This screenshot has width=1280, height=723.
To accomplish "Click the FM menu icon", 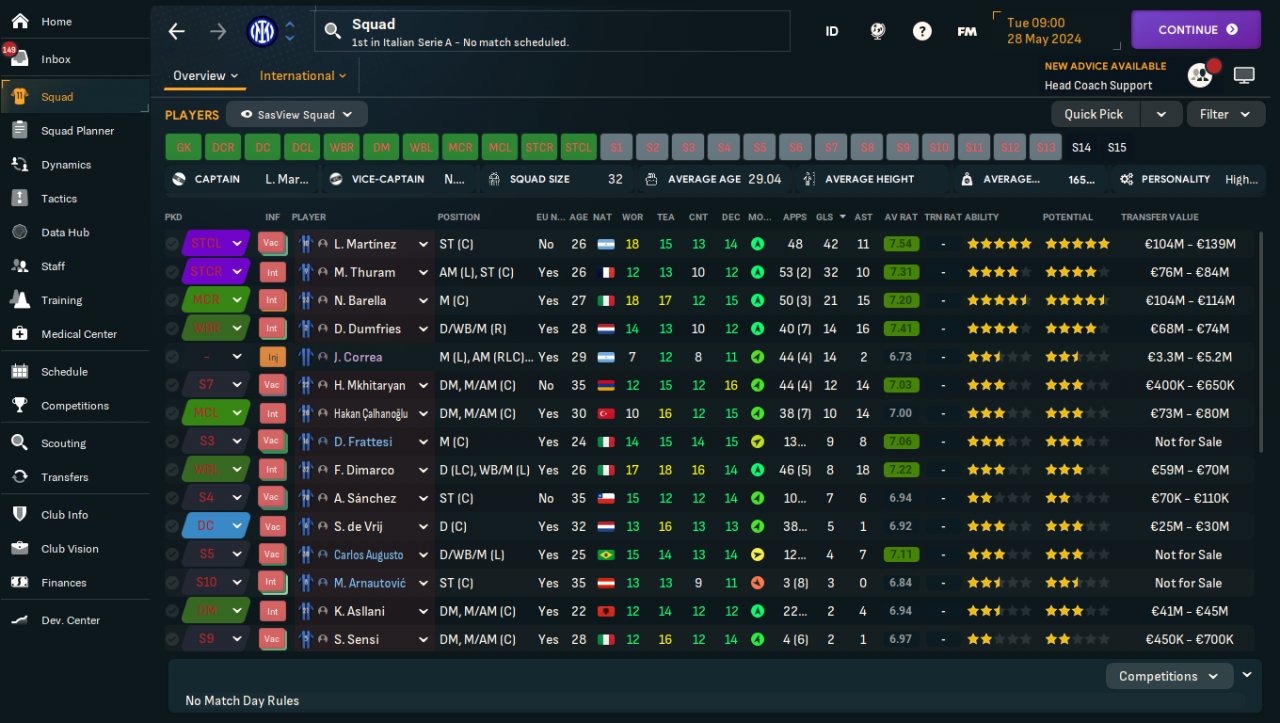I will (967, 31).
